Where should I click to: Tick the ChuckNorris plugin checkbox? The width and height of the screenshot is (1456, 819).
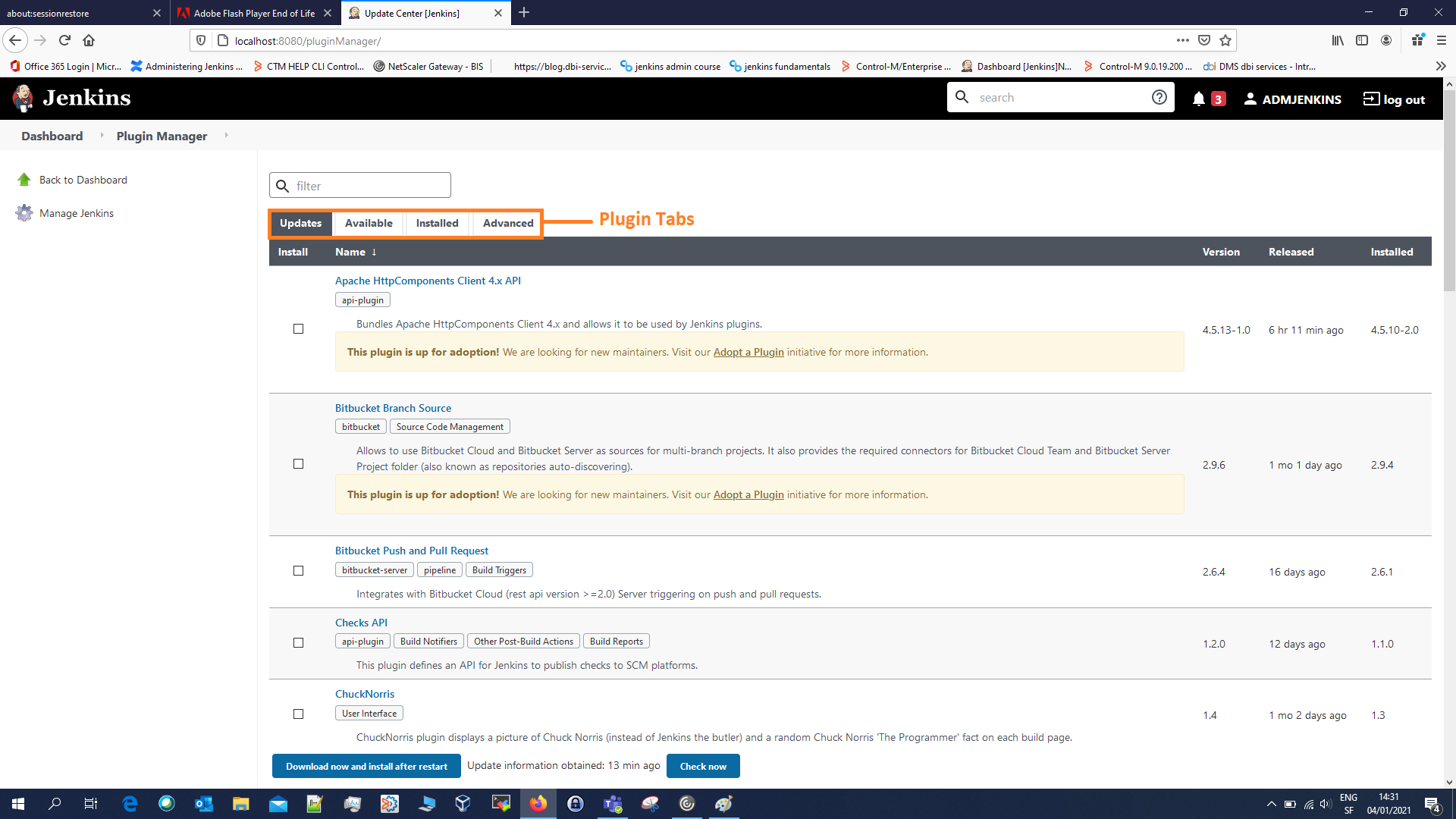[x=298, y=714]
